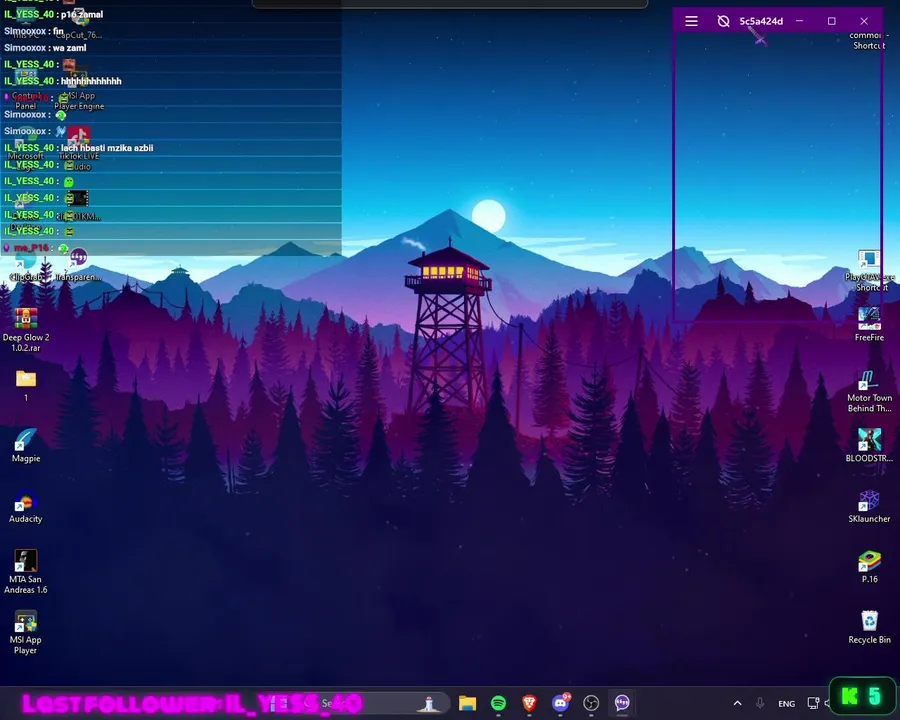Image resolution: width=900 pixels, height=720 pixels.
Task: Click the network display icon in tray
Action: pos(813,703)
